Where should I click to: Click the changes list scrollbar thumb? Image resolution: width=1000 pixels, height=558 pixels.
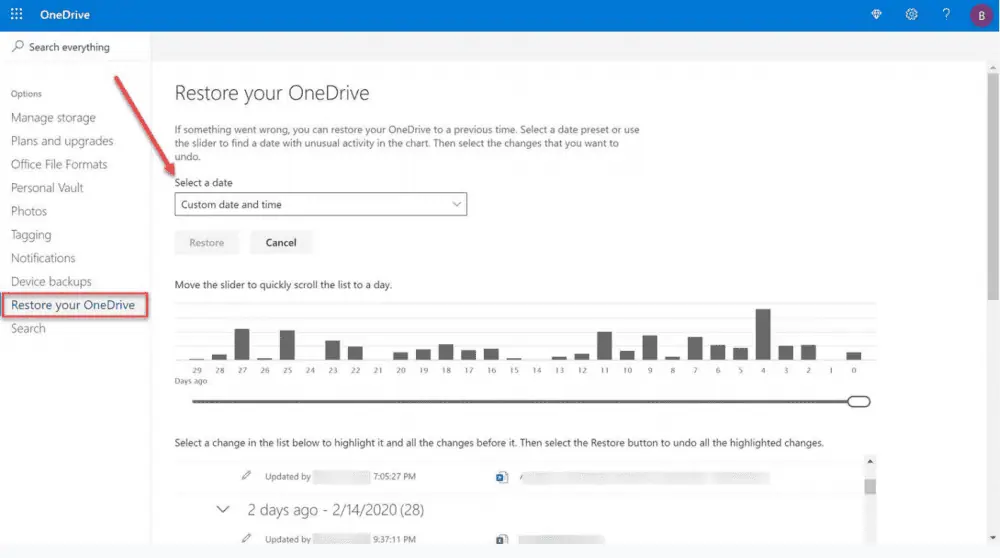click(x=870, y=487)
